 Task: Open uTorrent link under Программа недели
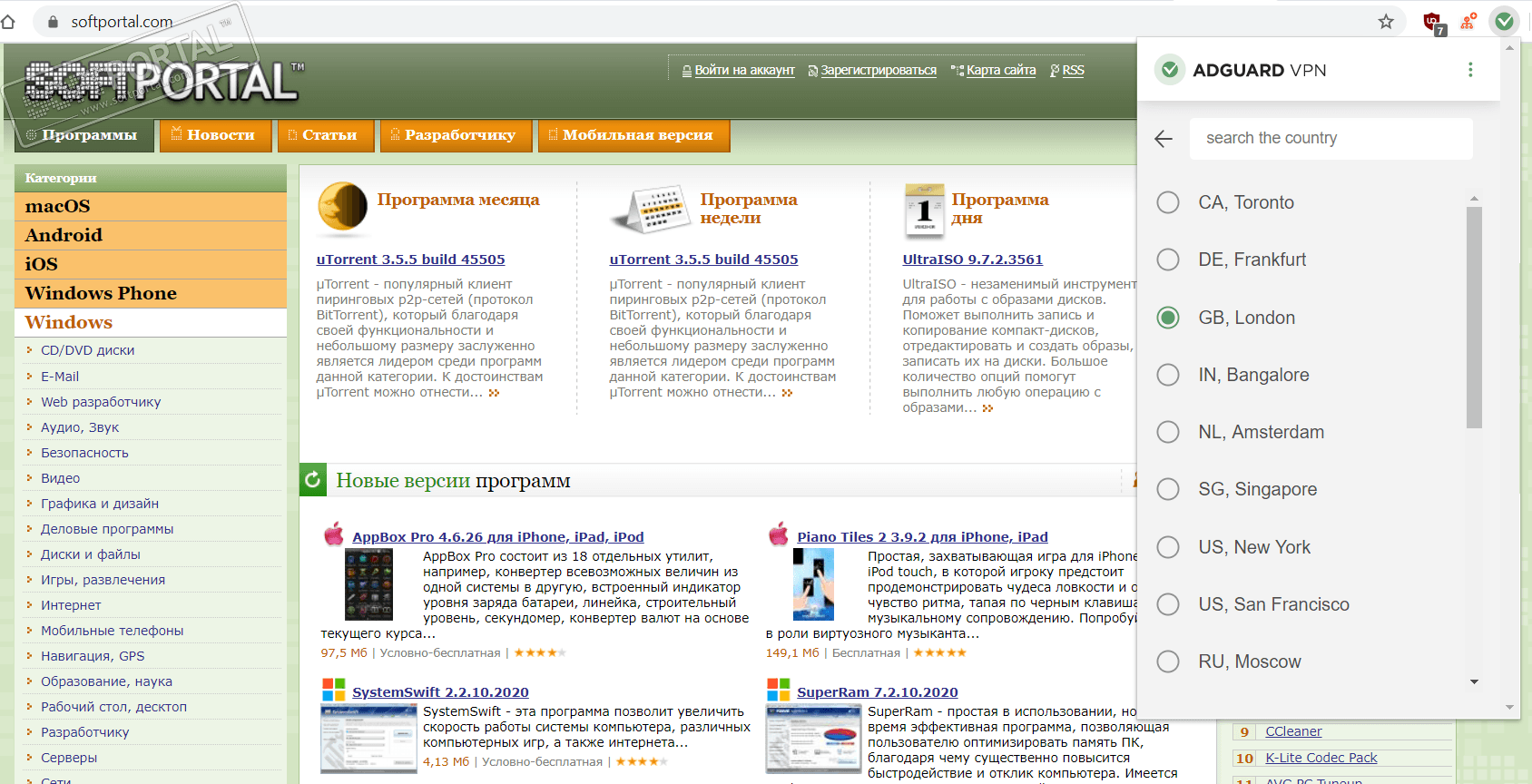coord(704,260)
